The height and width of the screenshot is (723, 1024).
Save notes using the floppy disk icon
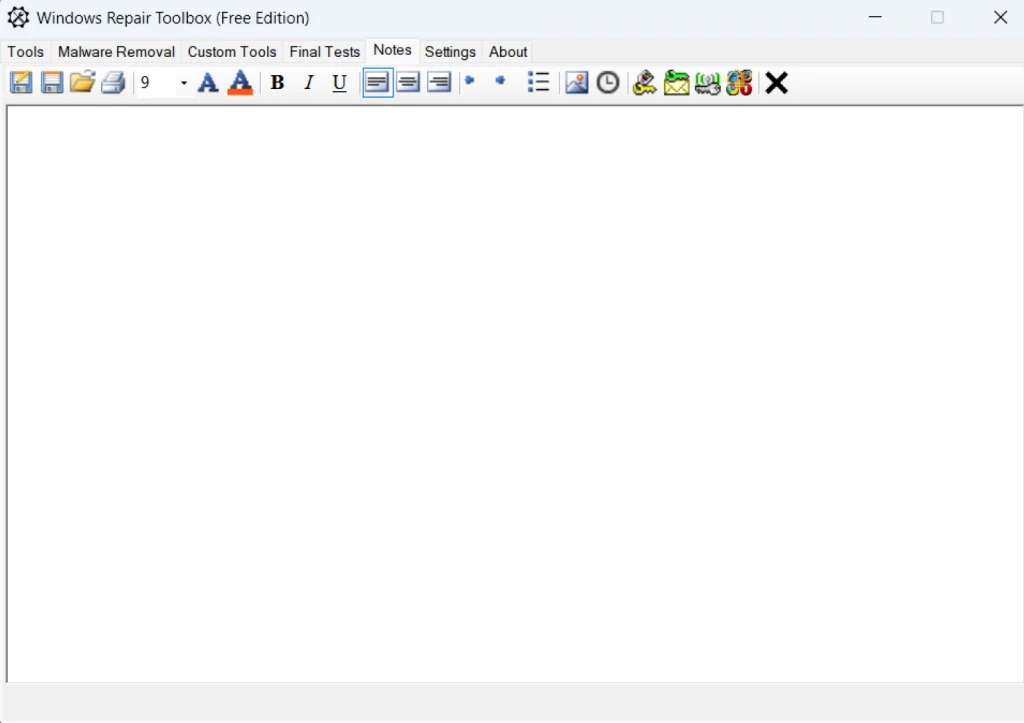point(52,83)
